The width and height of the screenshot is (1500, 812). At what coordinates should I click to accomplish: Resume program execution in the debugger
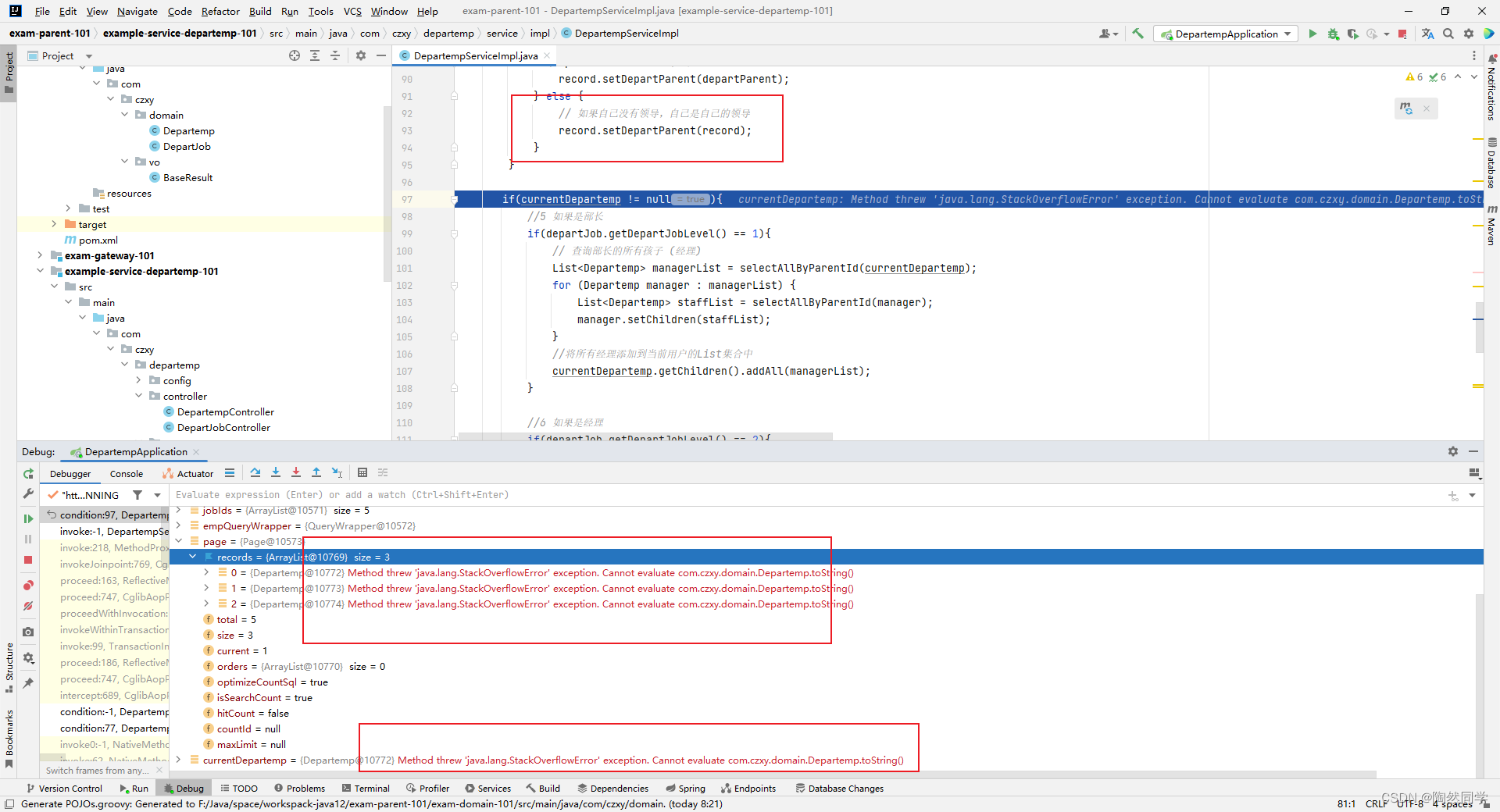28,517
